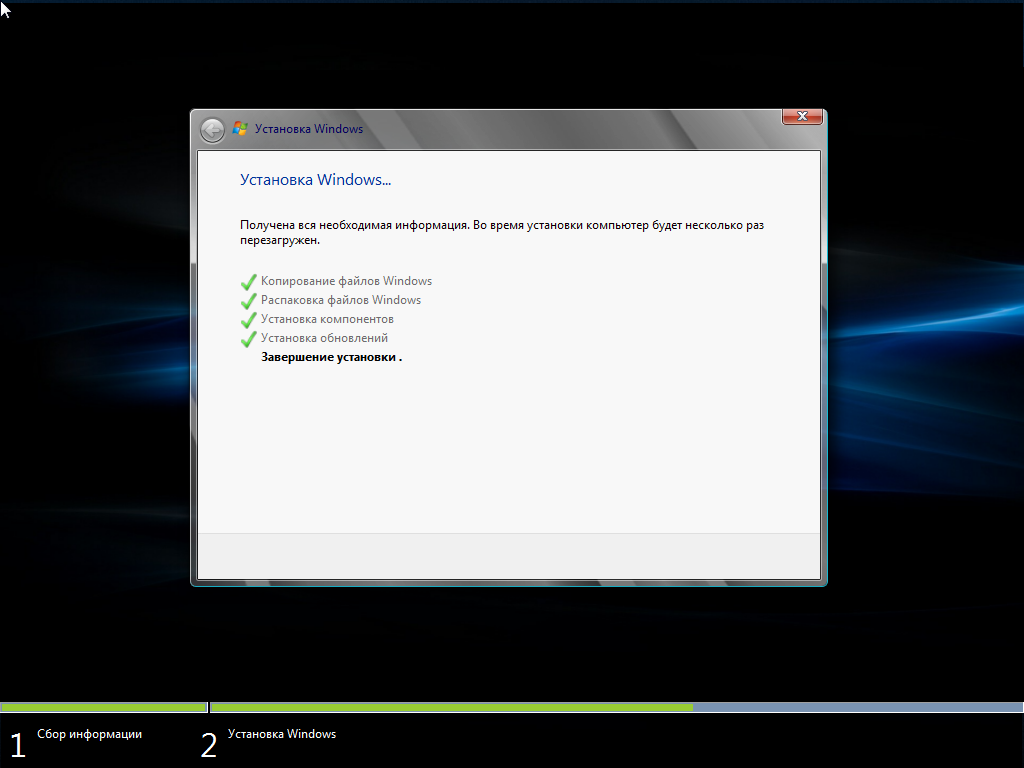Image resolution: width=1024 pixels, height=768 pixels.
Task: Click the large number 1 at bottom
Action: click(x=18, y=745)
